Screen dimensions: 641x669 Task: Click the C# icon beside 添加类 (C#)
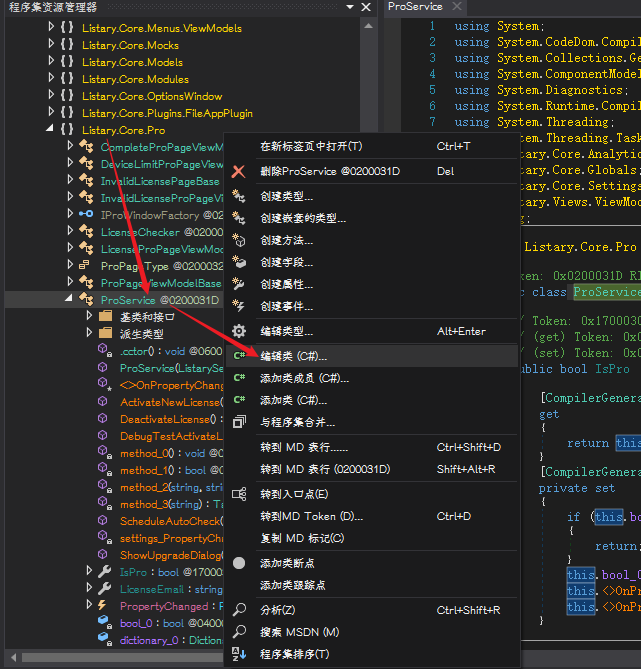pos(239,400)
